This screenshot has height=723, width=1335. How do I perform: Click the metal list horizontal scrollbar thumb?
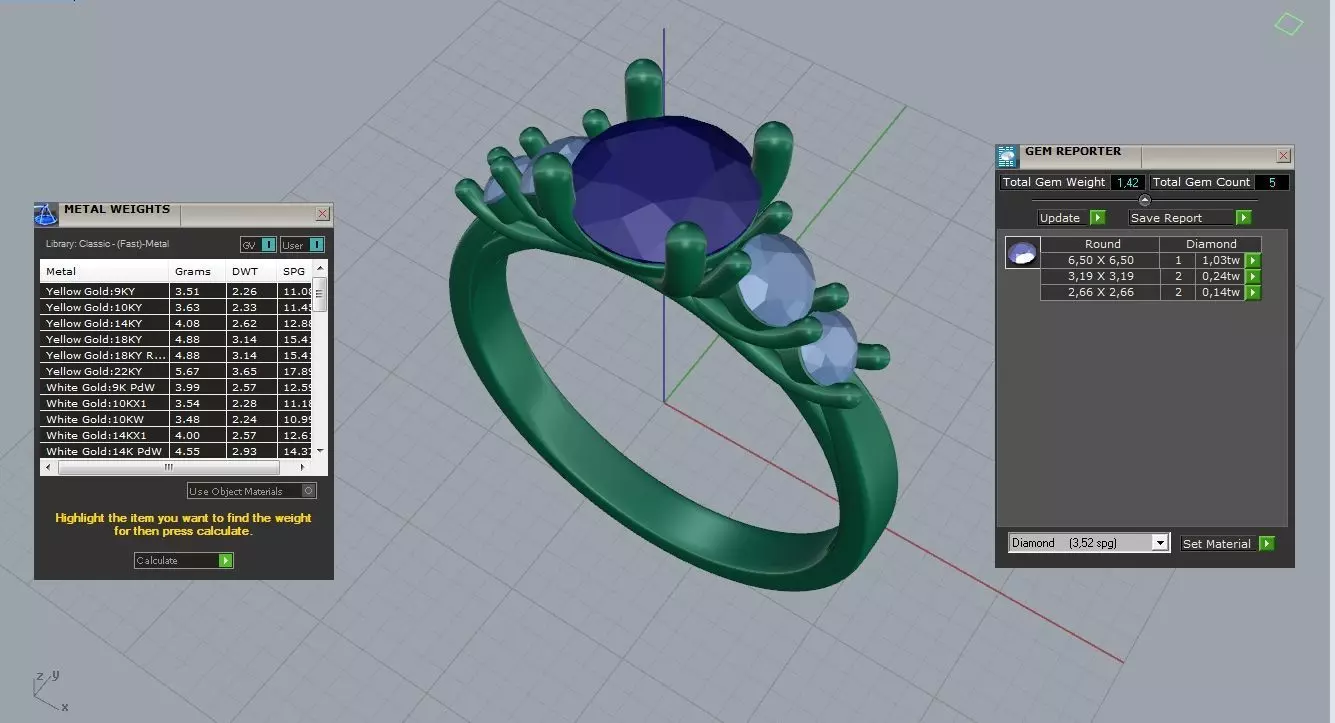tap(167, 467)
